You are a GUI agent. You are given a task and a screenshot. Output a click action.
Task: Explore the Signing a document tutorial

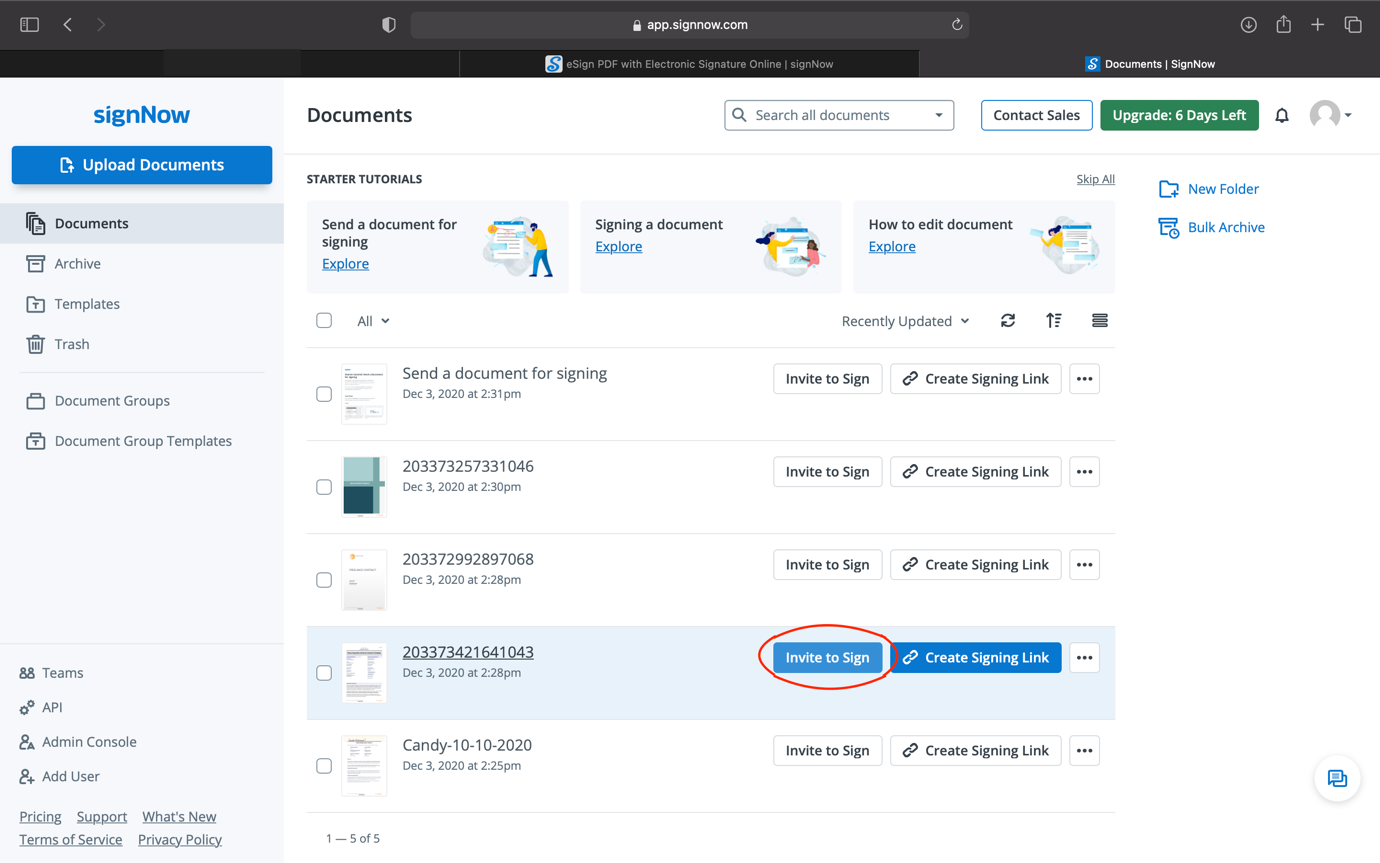[619, 247]
